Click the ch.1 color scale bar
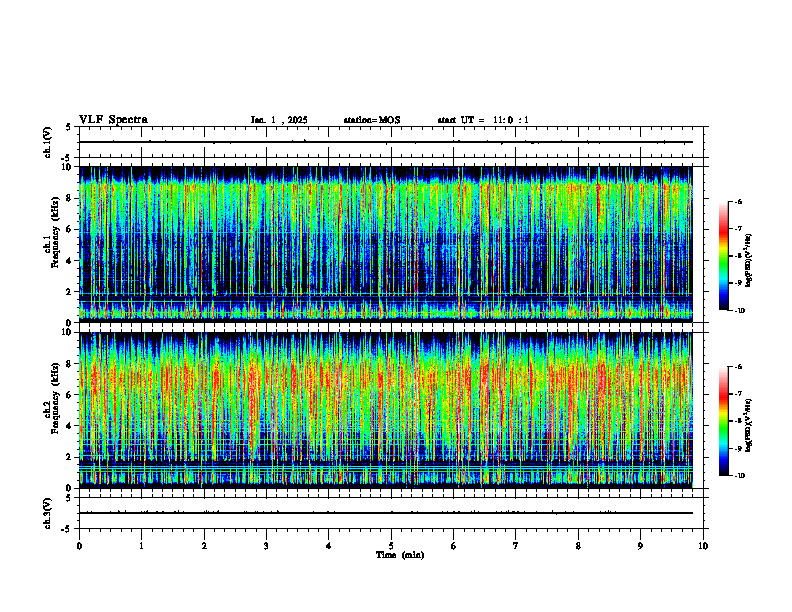The image size is (792, 612). coord(723,256)
